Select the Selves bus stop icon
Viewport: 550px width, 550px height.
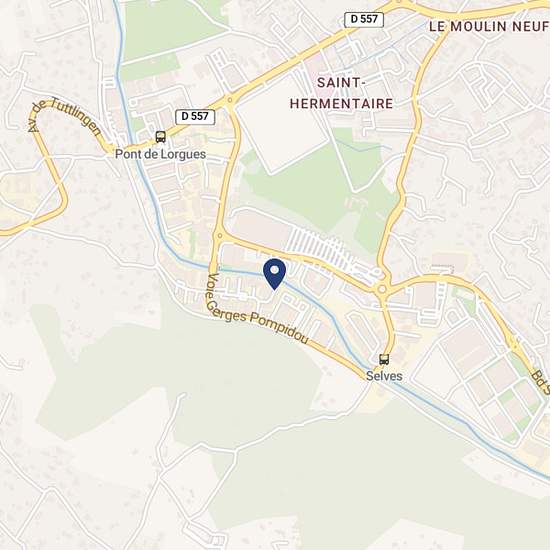coord(384,360)
